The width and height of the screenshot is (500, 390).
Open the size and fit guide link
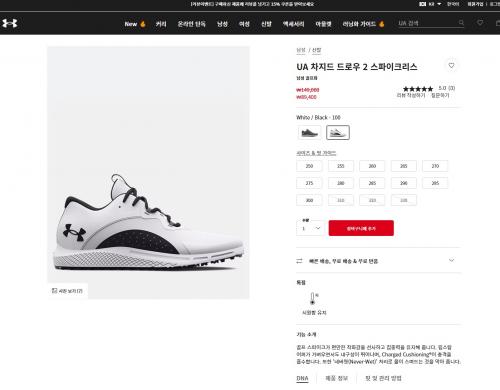(316, 153)
